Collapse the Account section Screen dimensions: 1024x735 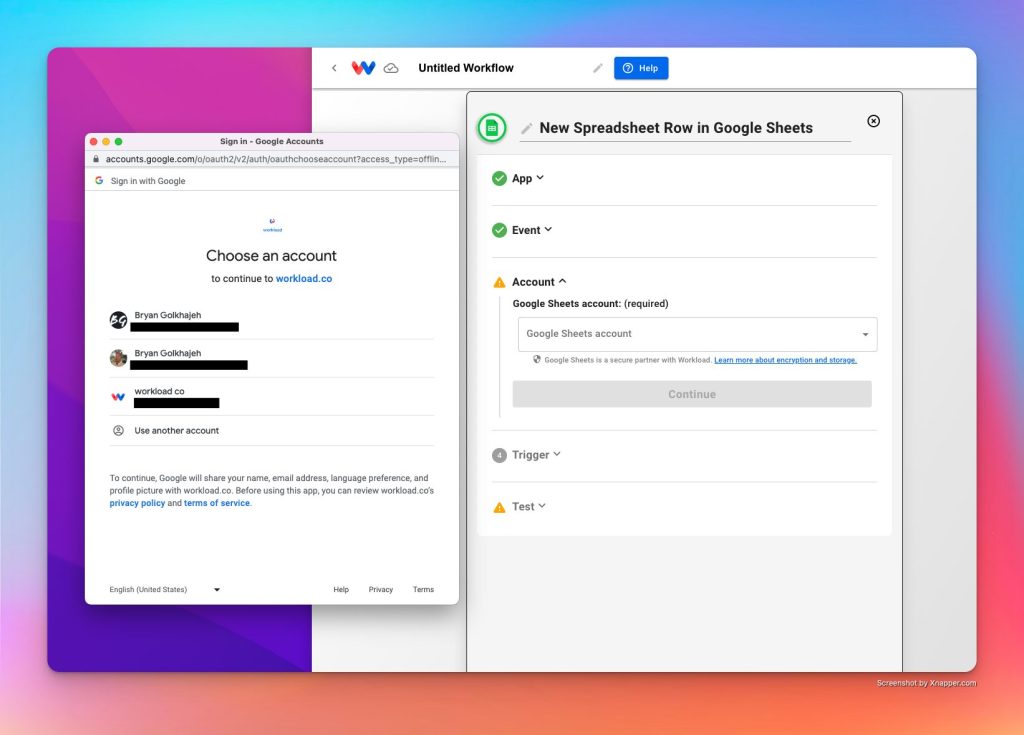click(x=539, y=282)
